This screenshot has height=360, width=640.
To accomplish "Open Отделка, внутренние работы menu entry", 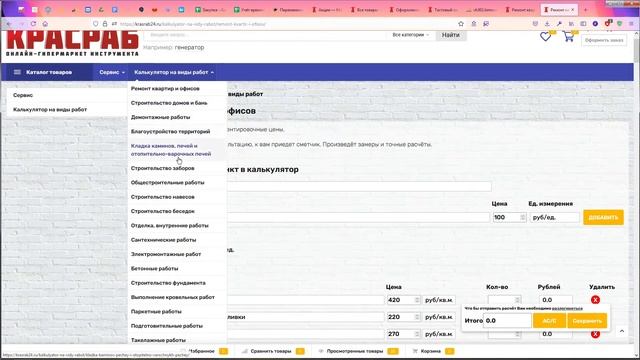I will pos(169,225).
